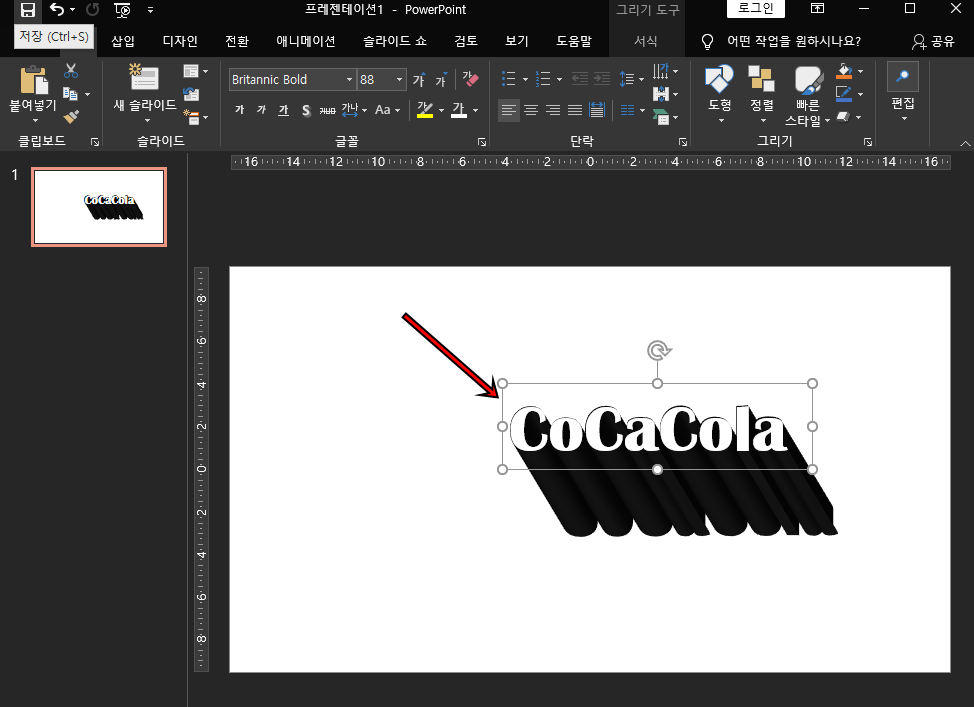Toggle Justify alignment button

(575, 111)
